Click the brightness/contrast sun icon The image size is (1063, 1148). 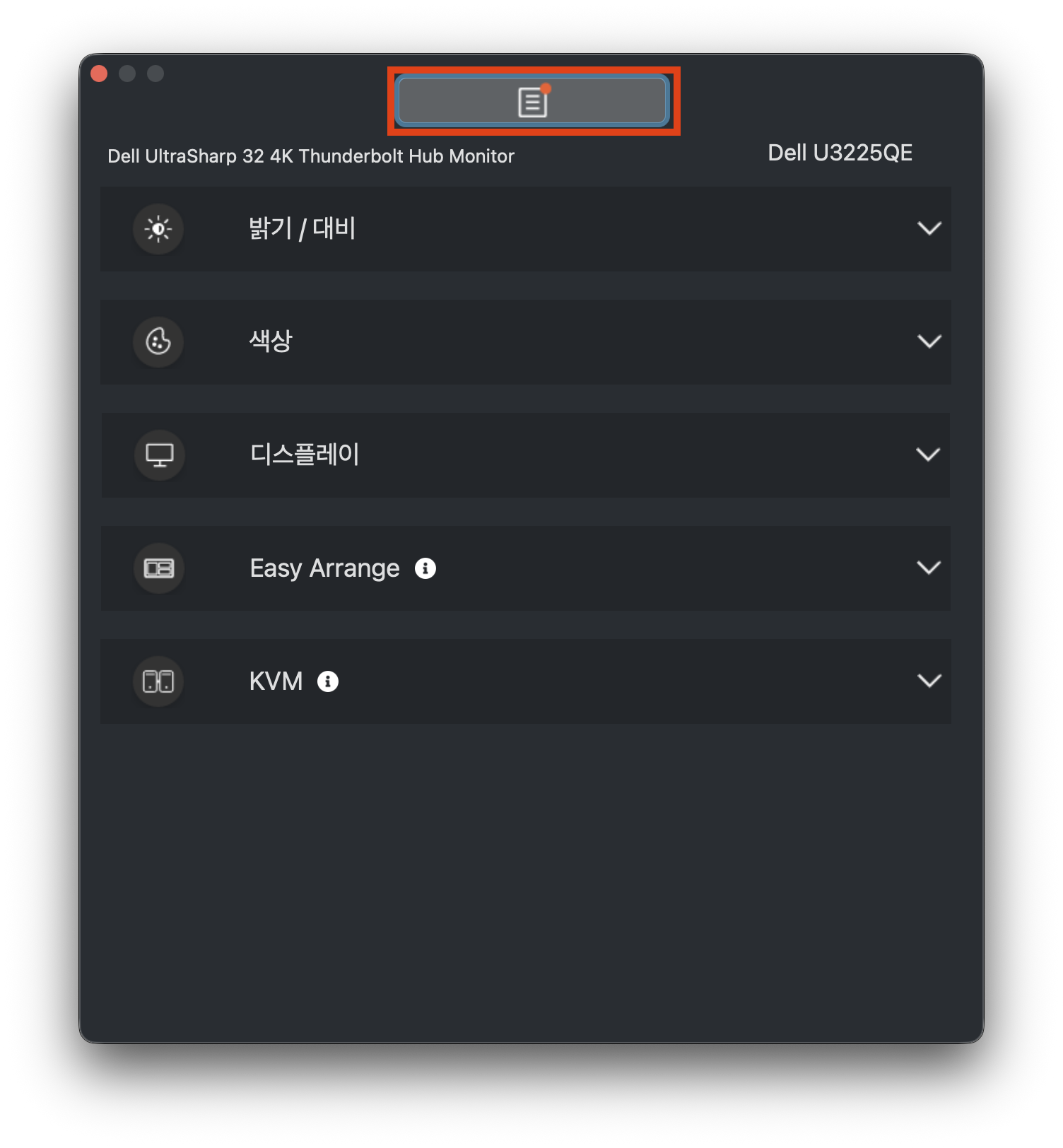coord(158,229)
